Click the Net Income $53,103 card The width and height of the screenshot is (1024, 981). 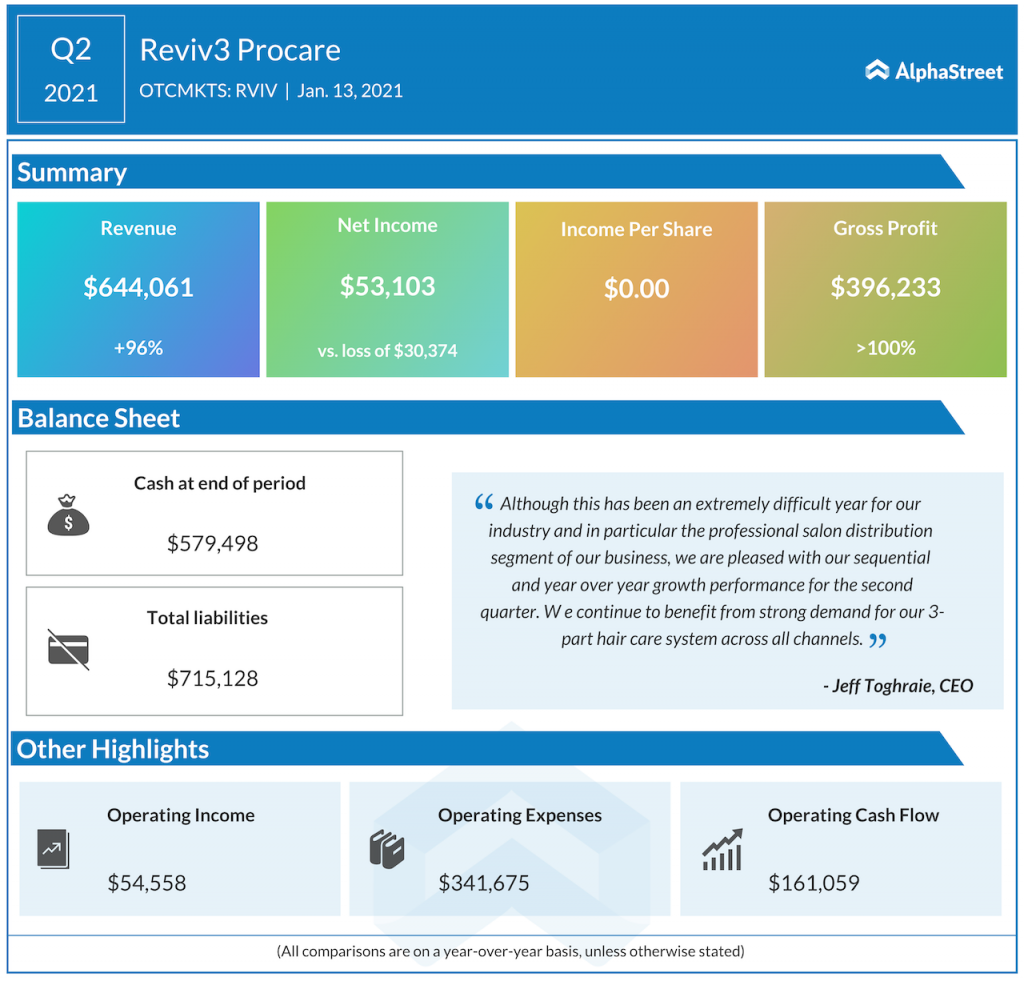tap(387, 289)
